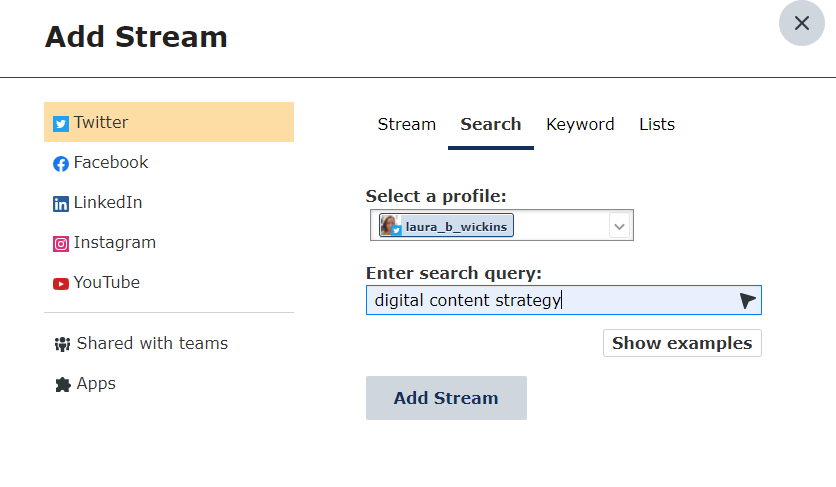The image size is (836, 487).
Task: Click the Apps puzzle piece icon
Action: click(x=63, y=385)
